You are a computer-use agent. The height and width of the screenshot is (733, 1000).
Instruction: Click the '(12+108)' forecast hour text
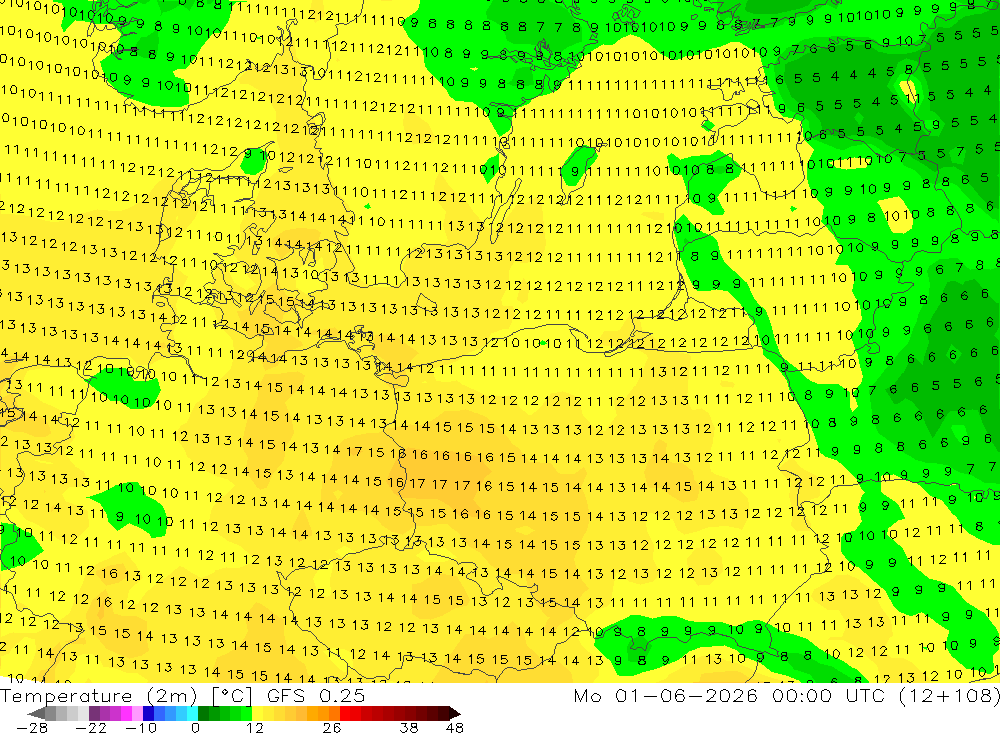(x=950, y=696)
